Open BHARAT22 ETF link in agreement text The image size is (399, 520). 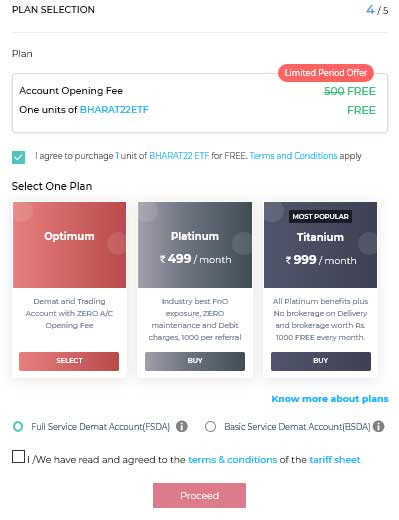pyautogui.click(x=179, y=156)
